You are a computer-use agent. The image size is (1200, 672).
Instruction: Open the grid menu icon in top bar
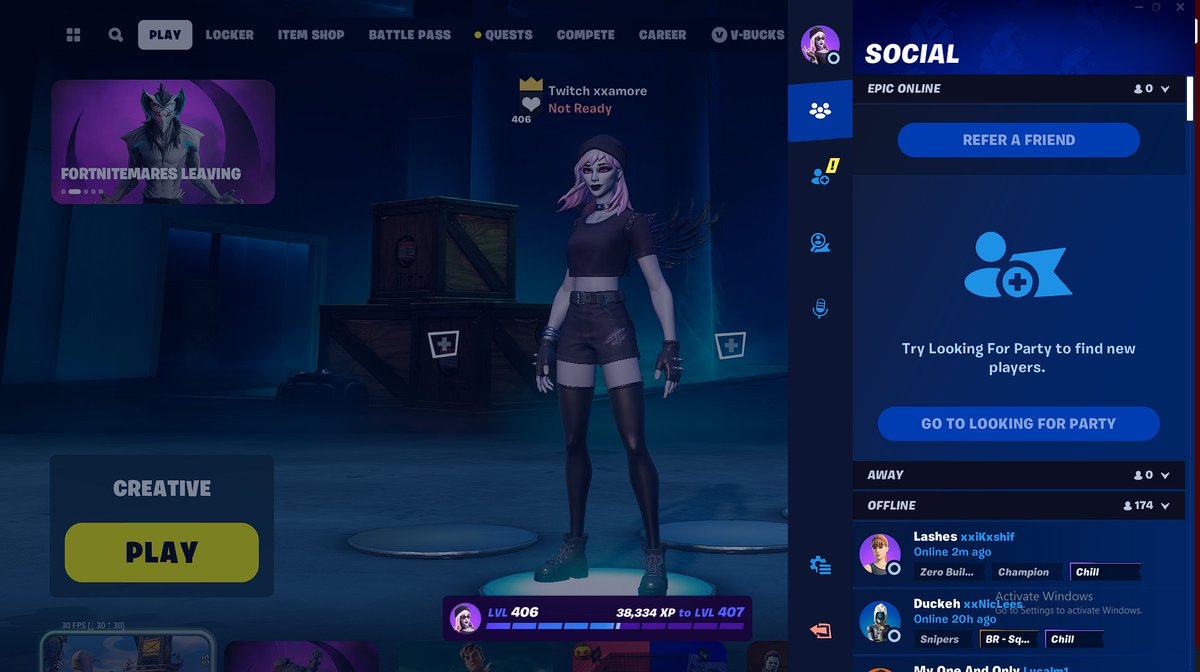[x=73, y=35]
